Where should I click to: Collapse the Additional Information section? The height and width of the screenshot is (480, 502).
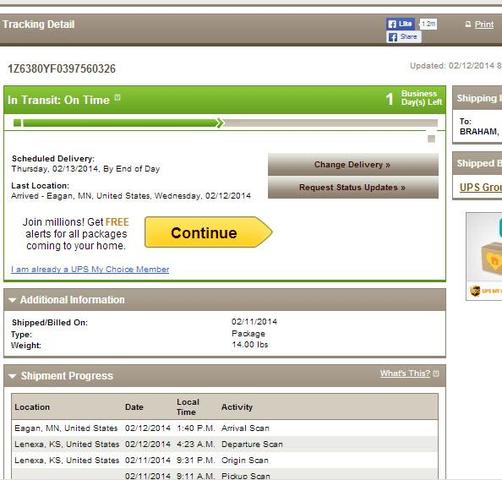[12, 300]
